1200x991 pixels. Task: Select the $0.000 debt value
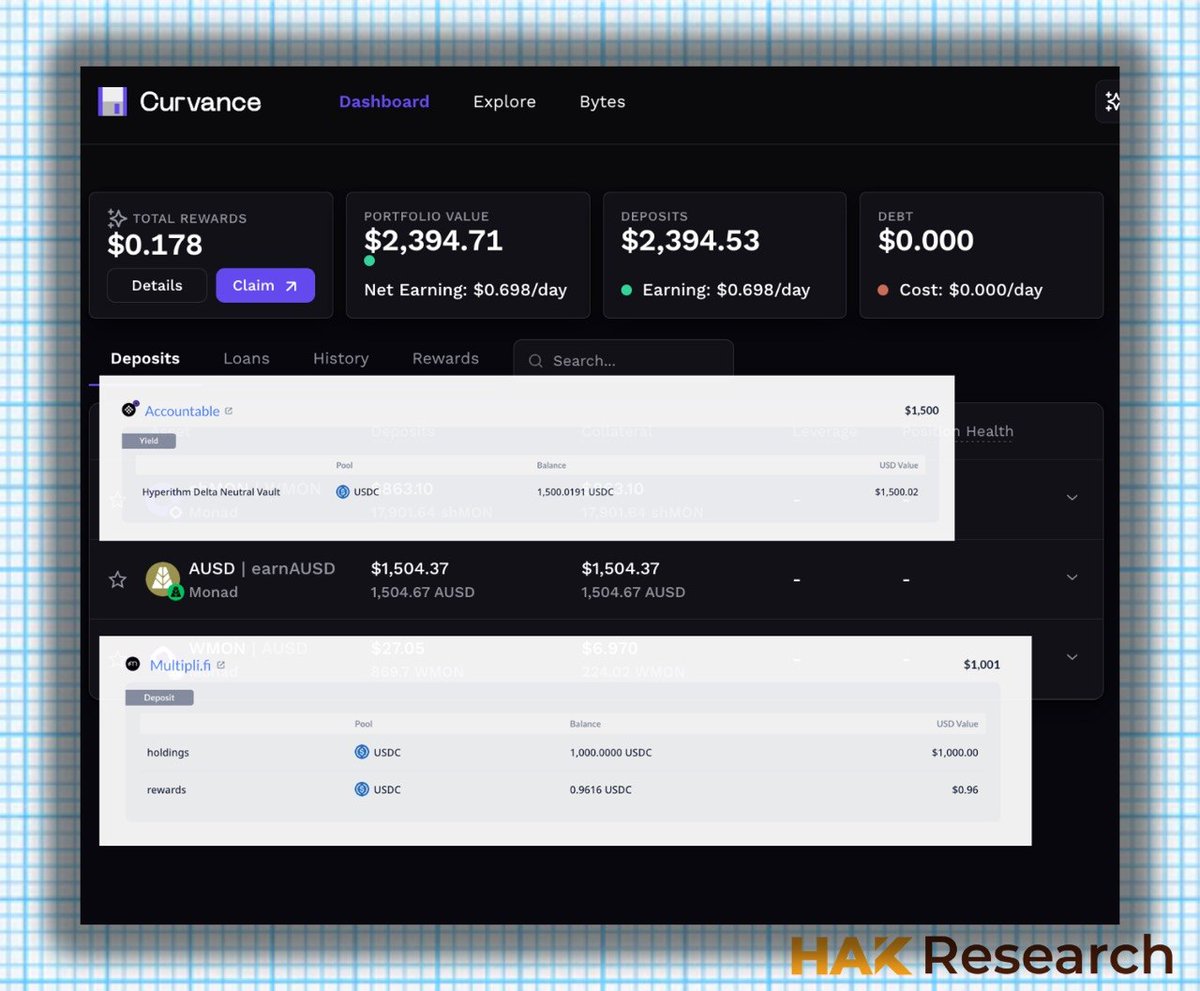926,240
